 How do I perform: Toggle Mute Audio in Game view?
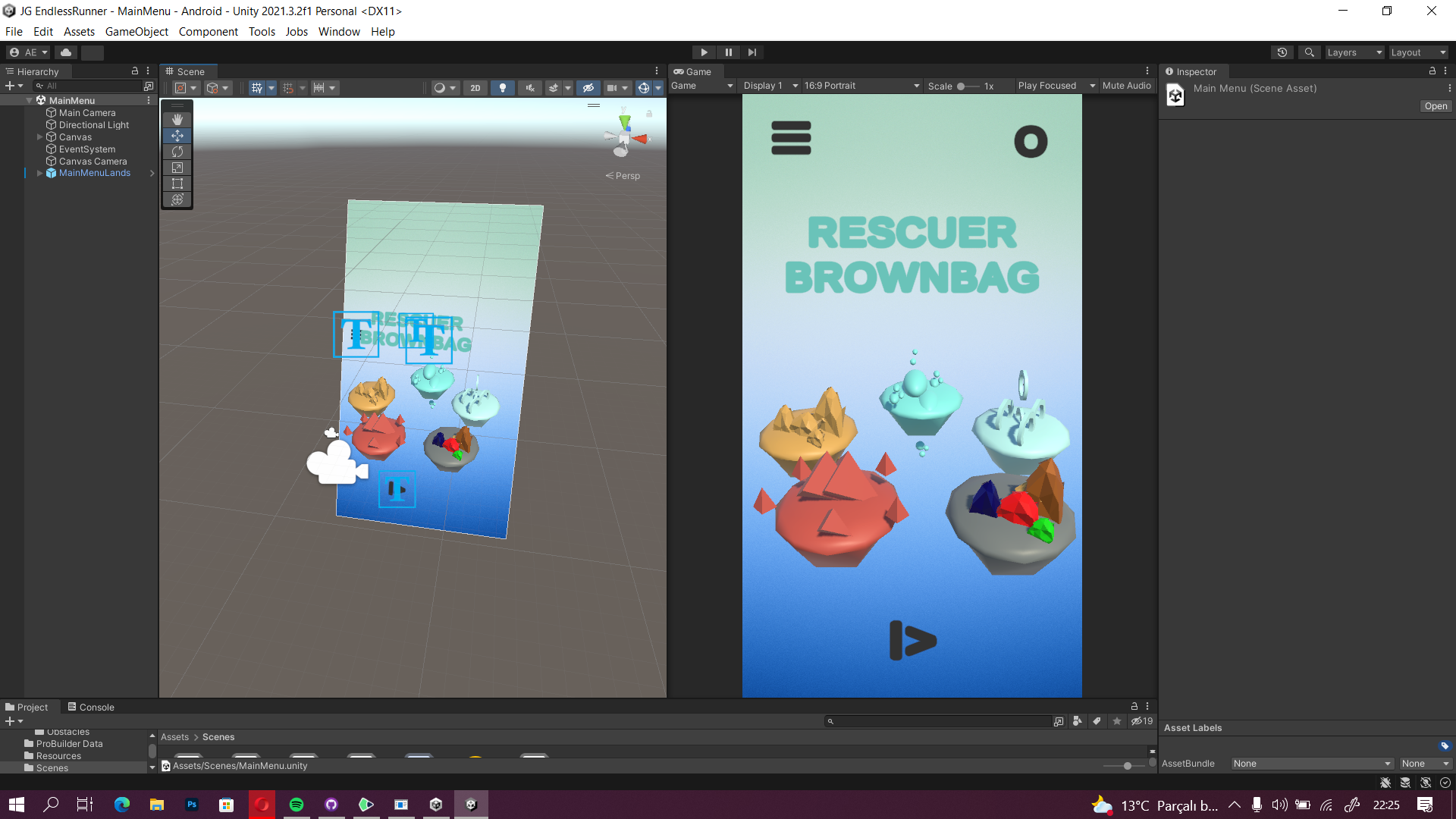point(1126,86)
